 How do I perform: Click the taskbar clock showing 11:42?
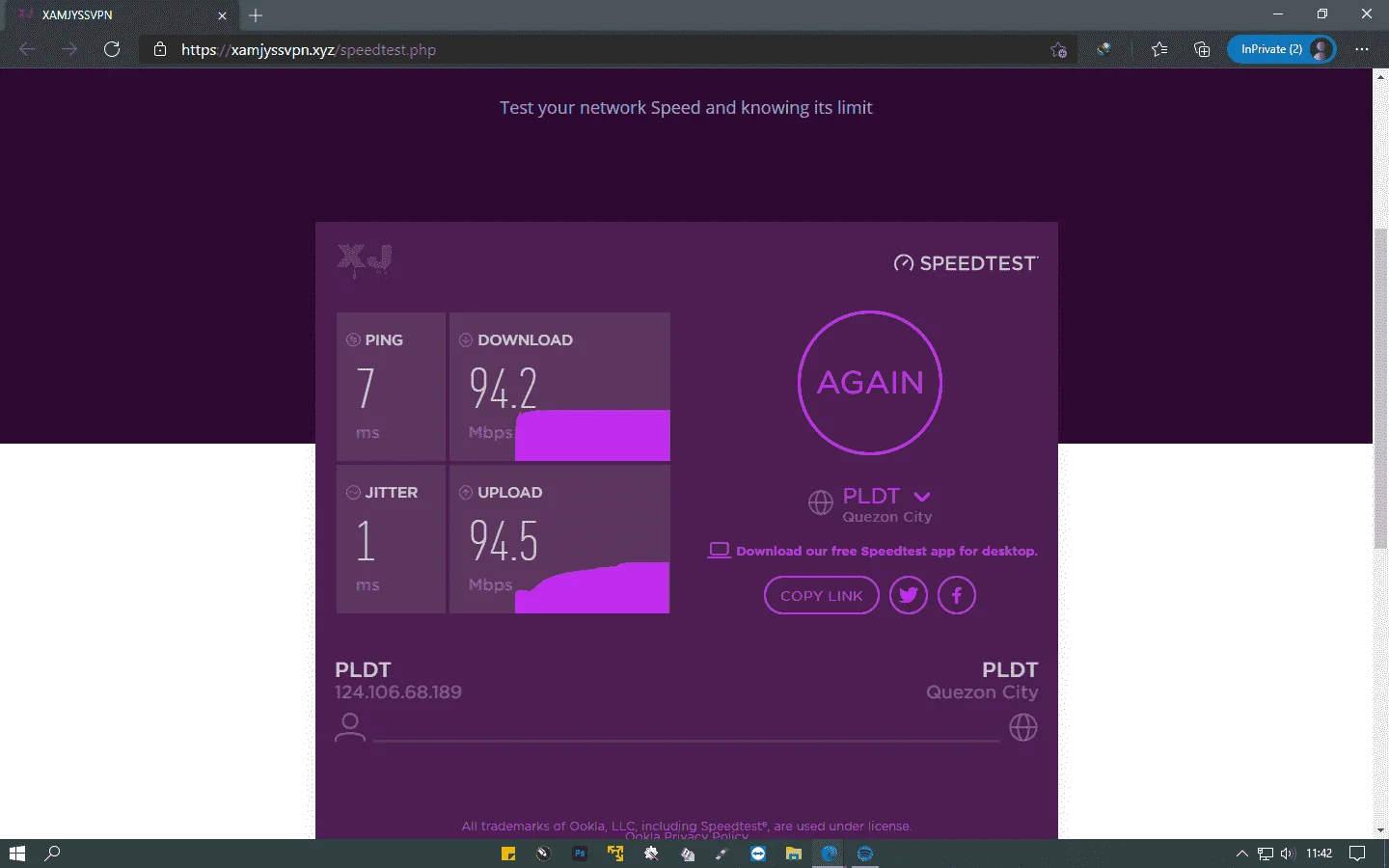tap(1319, 854)
